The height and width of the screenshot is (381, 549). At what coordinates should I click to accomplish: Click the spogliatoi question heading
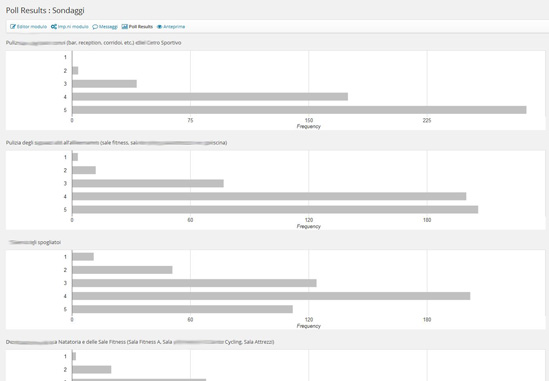[x=35, y=242]
